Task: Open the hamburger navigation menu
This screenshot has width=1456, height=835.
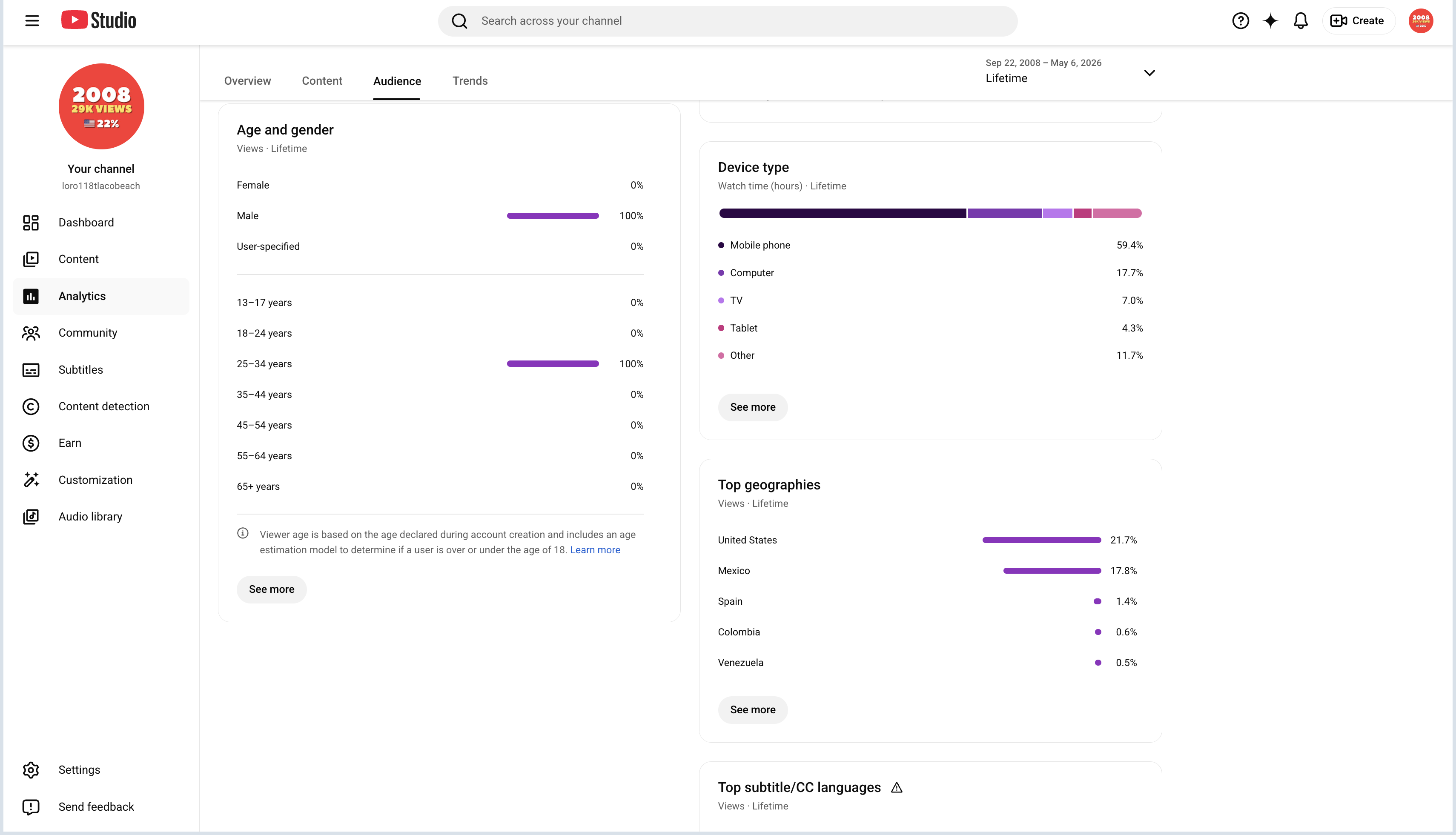Action: [32, 21]
